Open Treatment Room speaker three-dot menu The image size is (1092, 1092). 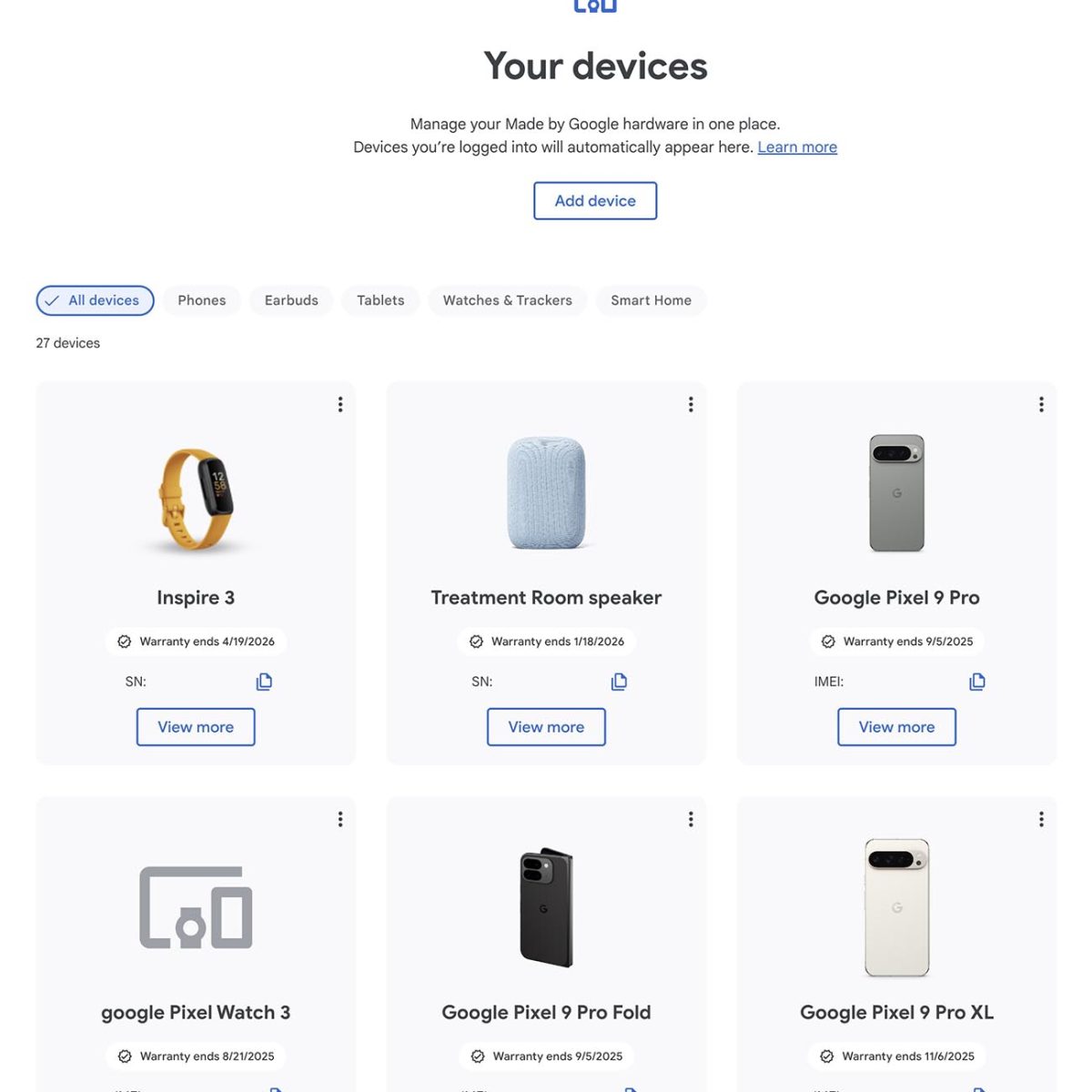[691, 404]
